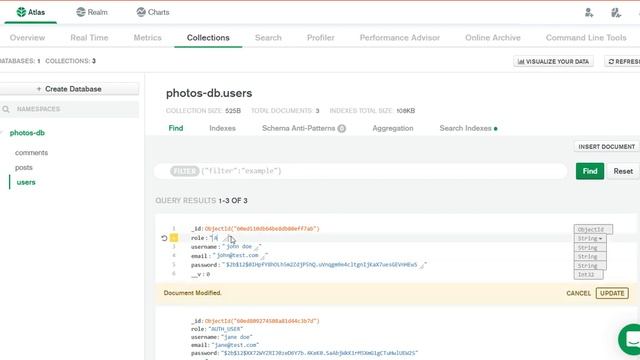
Task: Open the comments collection
Action: pyautogui.click(x=31, y=153)
